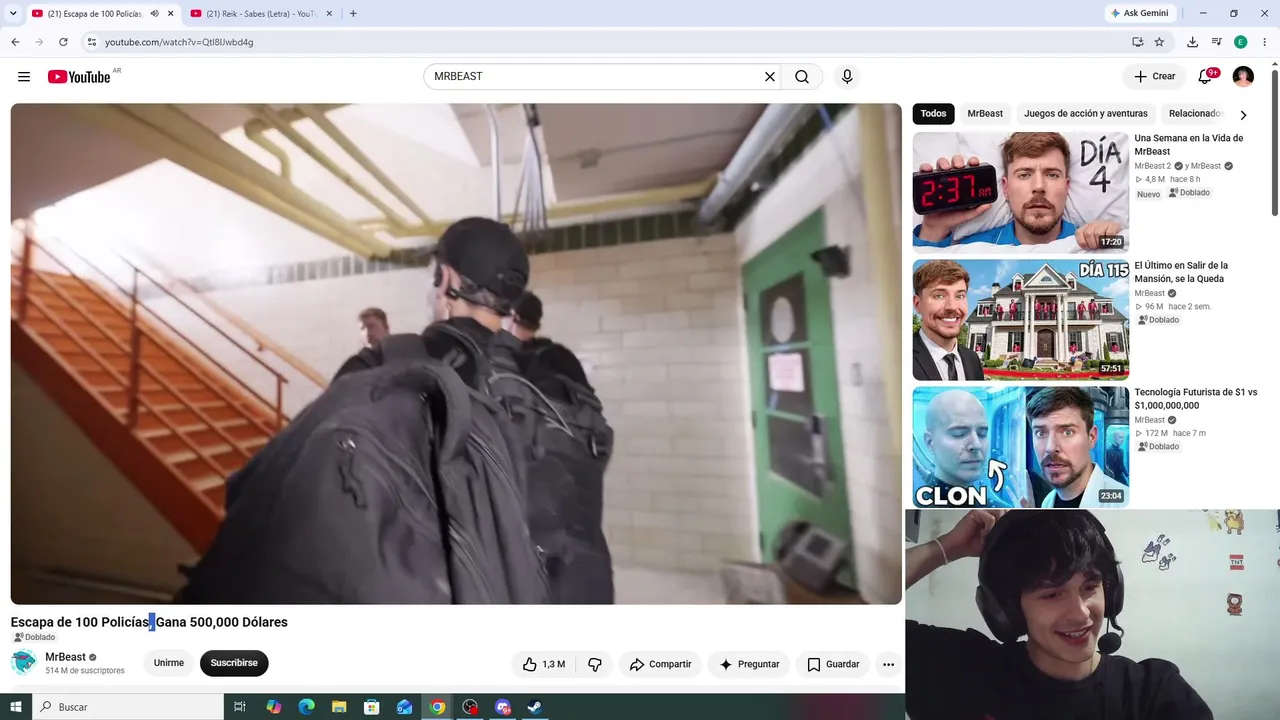Open title 'Una Semana en la Vida de MrBeast'
This screenshot has height=720, width=1280.
[x=1189, y=145]
